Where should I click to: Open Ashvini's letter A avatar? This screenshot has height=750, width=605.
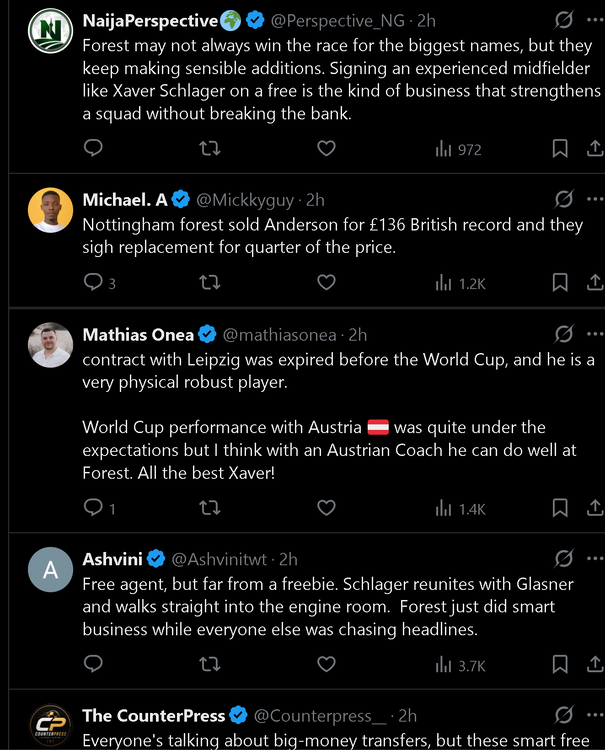coord(50,569)
